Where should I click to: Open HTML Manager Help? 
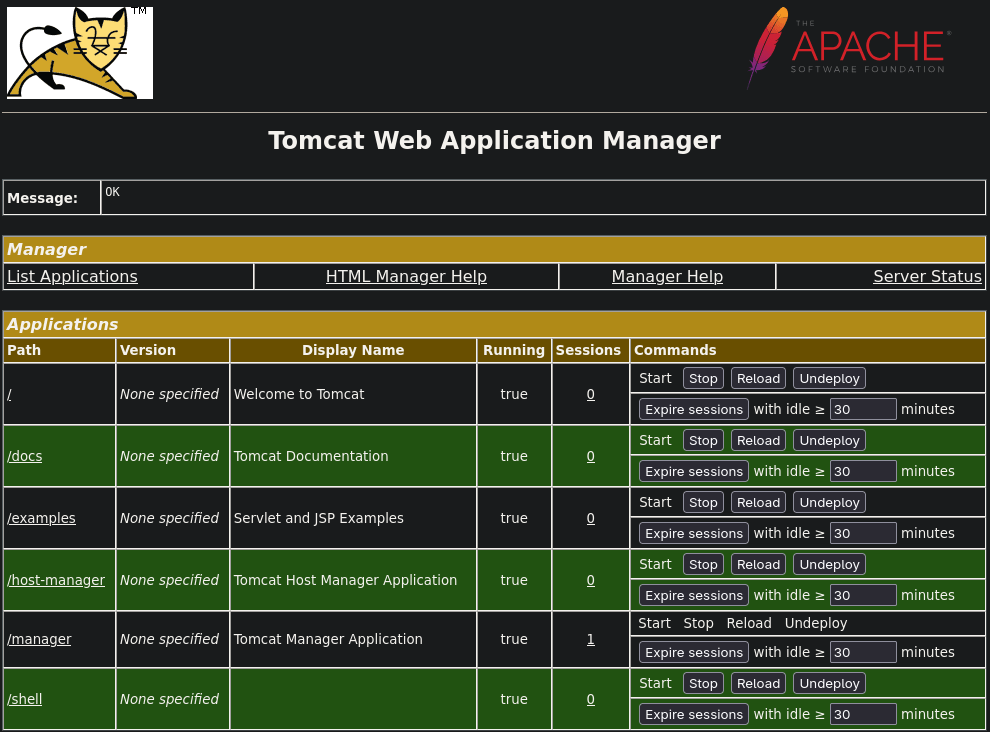tap(406, 277)
